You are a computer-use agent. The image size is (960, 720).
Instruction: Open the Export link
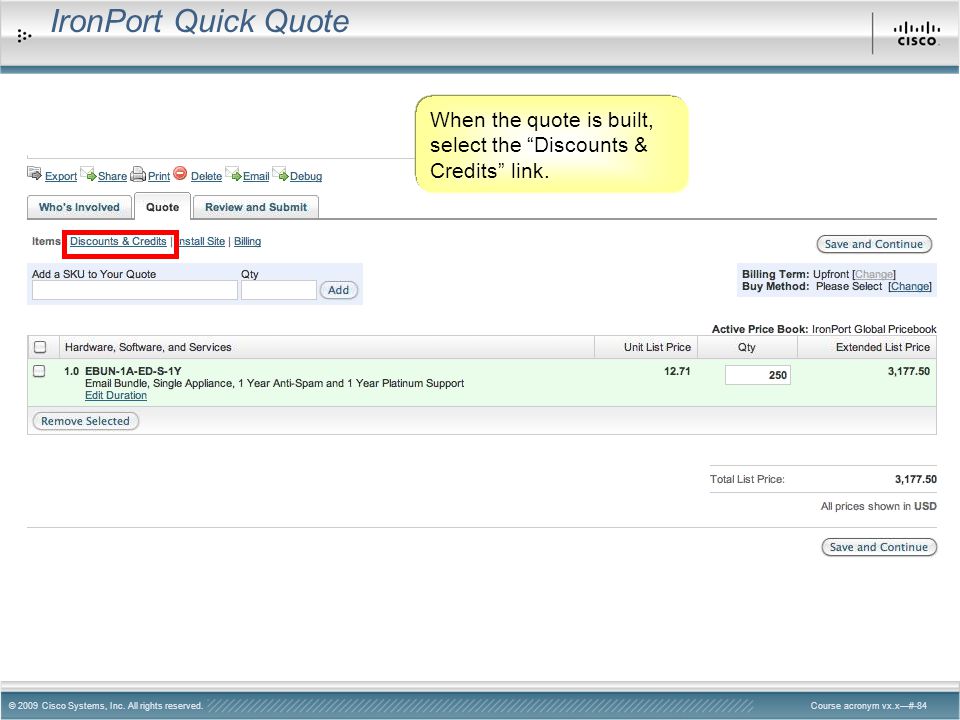[61, 176]
